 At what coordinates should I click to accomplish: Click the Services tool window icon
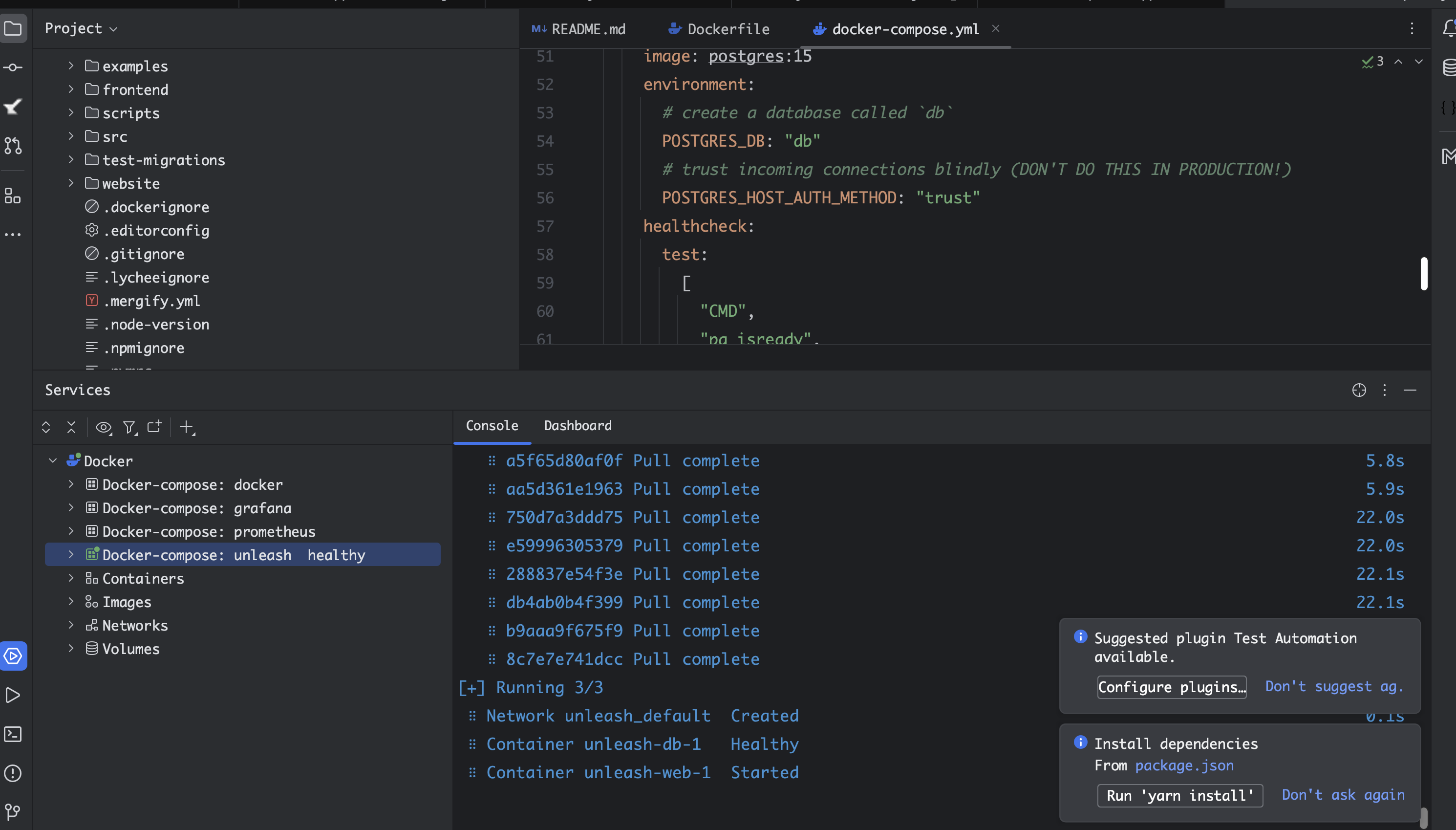13,656
